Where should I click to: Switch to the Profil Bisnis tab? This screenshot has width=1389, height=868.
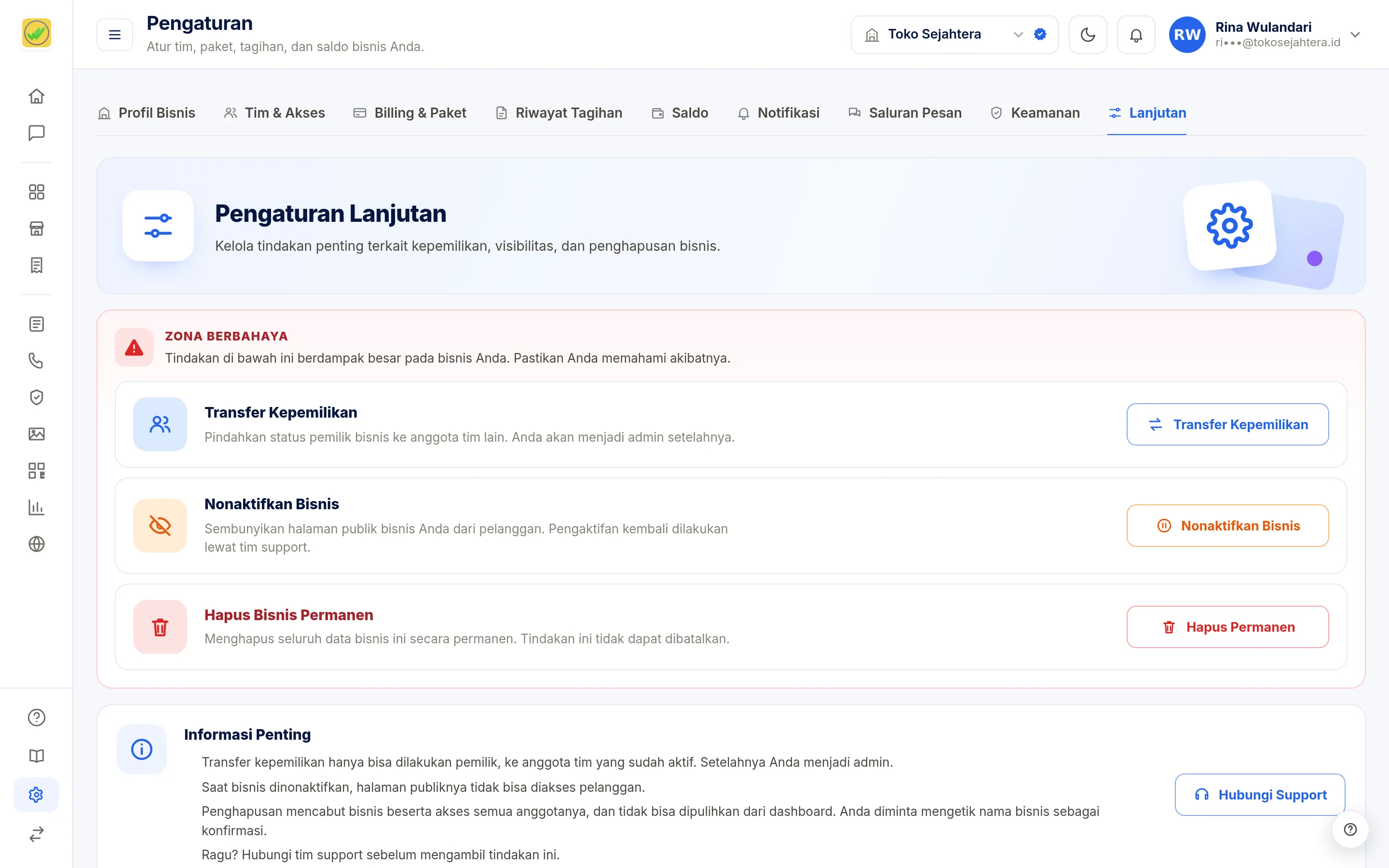146,113
